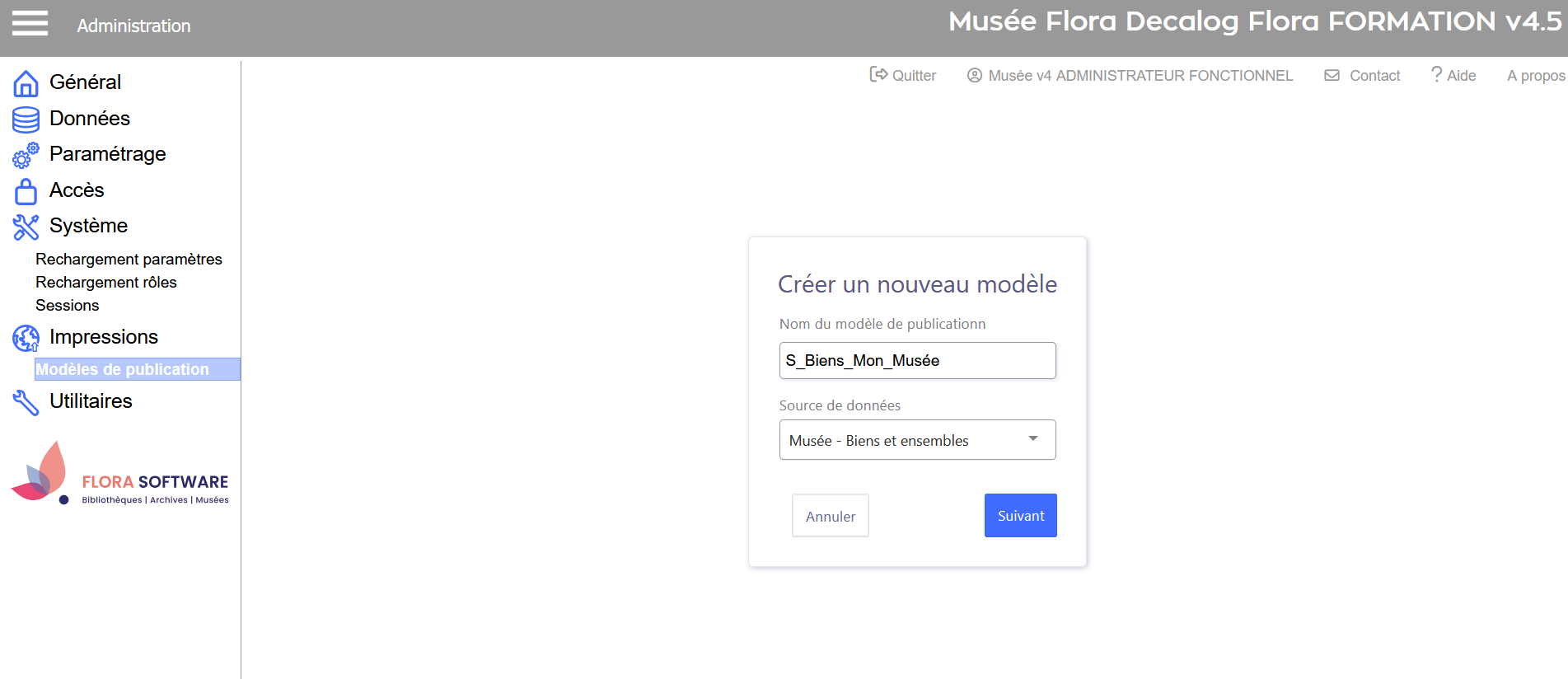Screen dimensions: 1568x679
Task: Open Rechargement paramètres menu item
Action: 129,259
